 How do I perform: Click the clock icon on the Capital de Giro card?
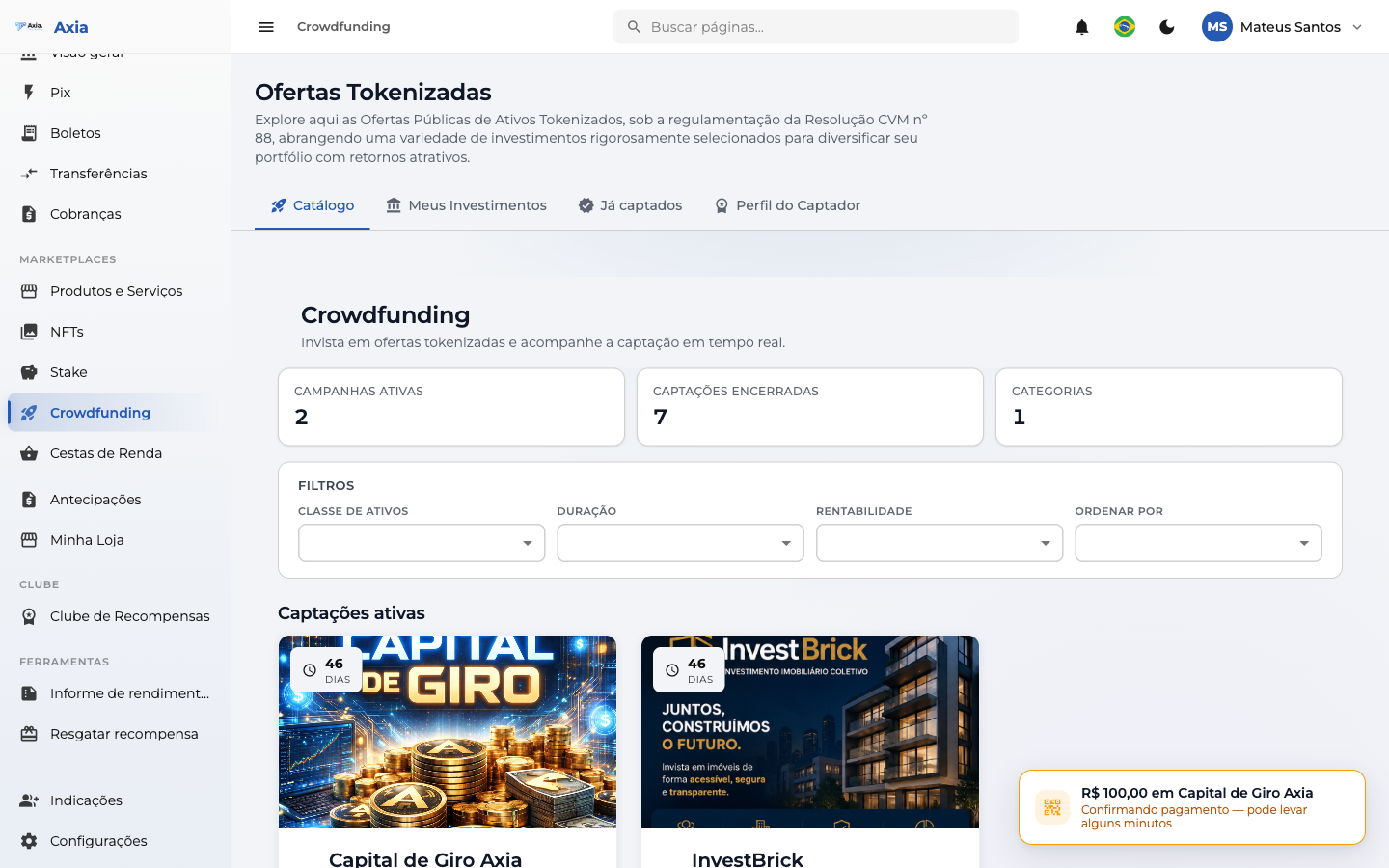point(310,670)
